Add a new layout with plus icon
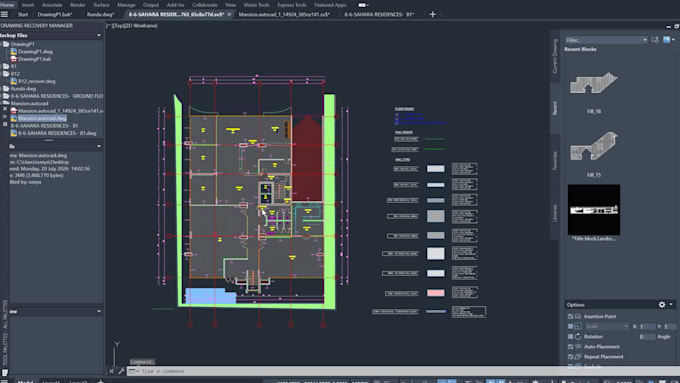 pyautogui.click(x=100, y=381)
